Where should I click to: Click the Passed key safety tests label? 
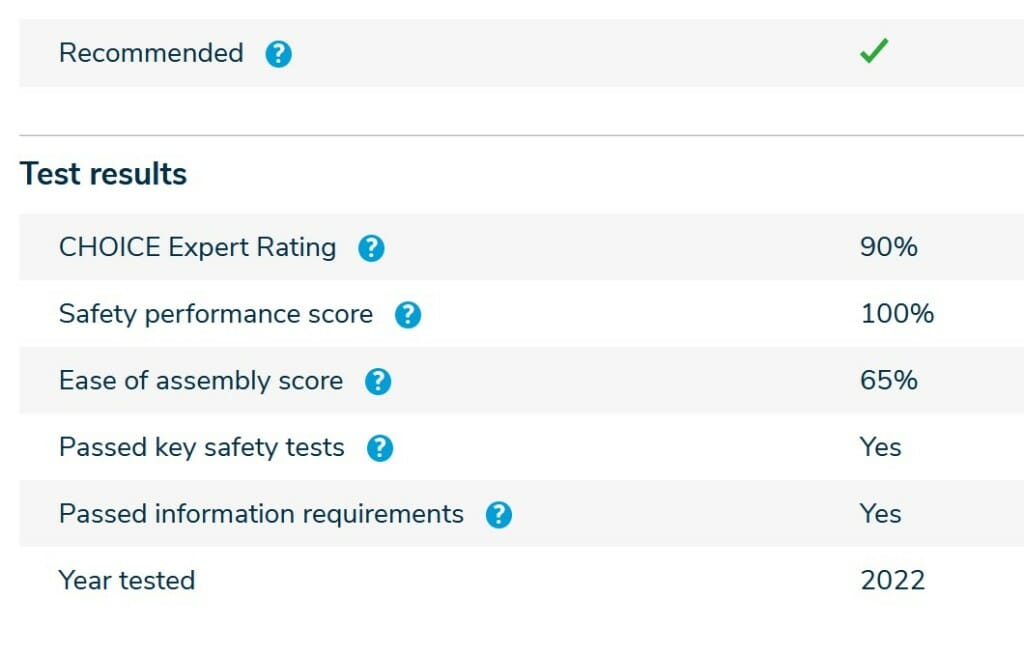coord(201,447)
